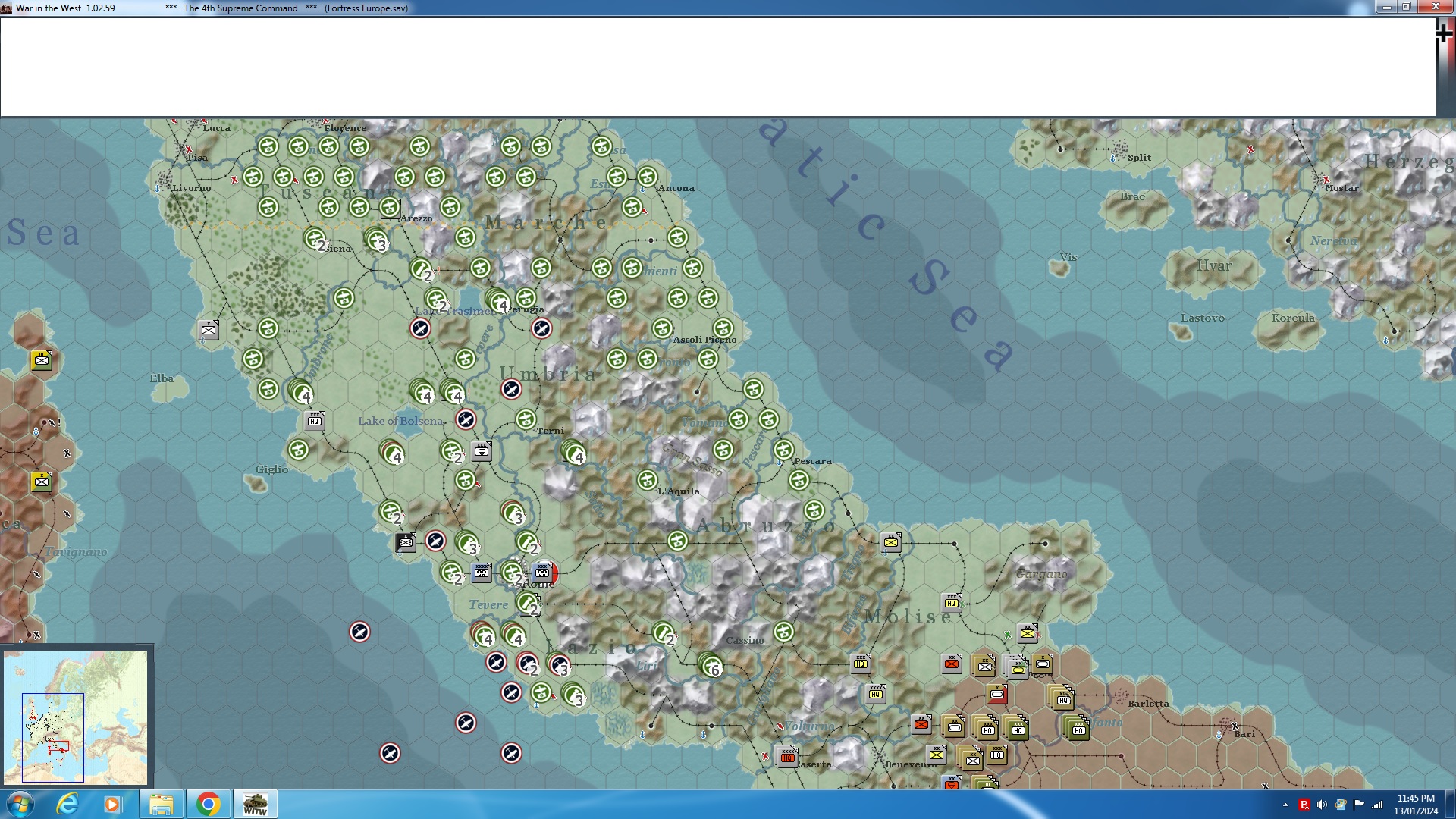Select the yellow XX infantry counter north of Gargano
The image size is (1456, 819).
891,542
